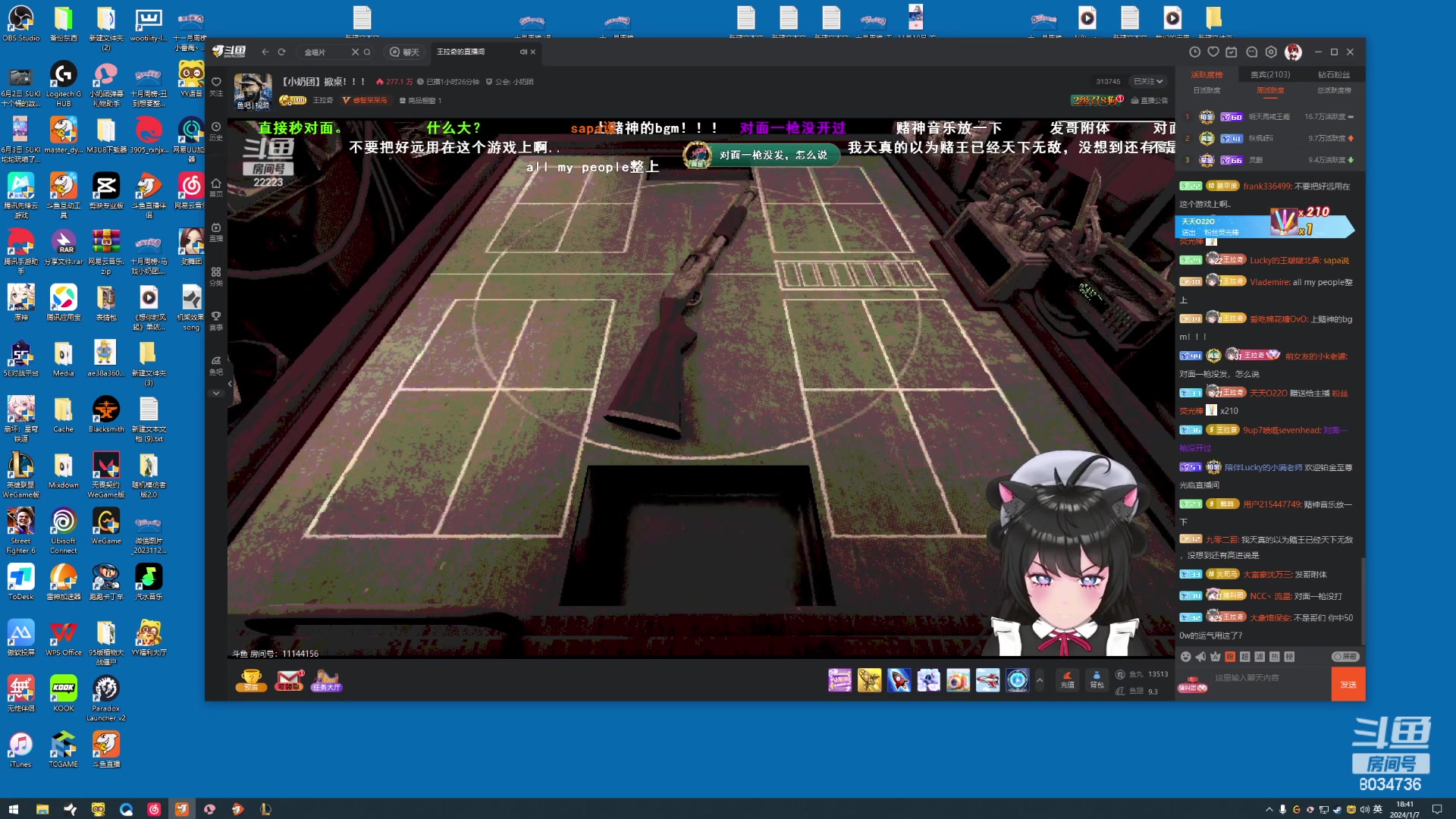Click the chat panel vertical scrollbar
This screenshot has width=1456, height=819.
(x=1362, y=603)
